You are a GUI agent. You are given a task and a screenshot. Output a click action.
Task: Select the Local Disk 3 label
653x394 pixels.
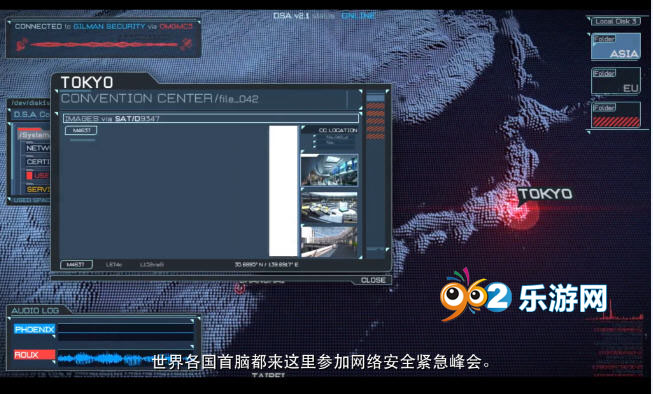616,21
